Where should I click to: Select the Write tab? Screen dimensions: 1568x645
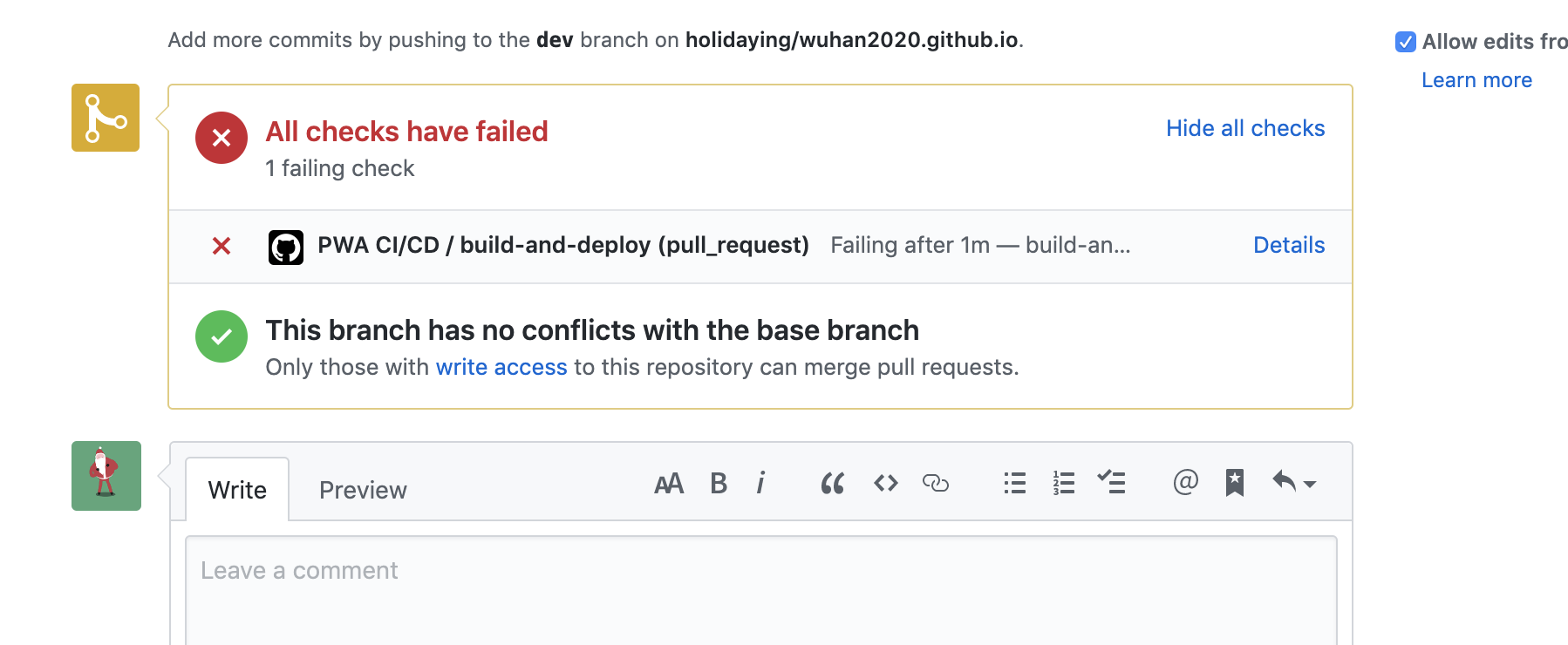point(236,490)
